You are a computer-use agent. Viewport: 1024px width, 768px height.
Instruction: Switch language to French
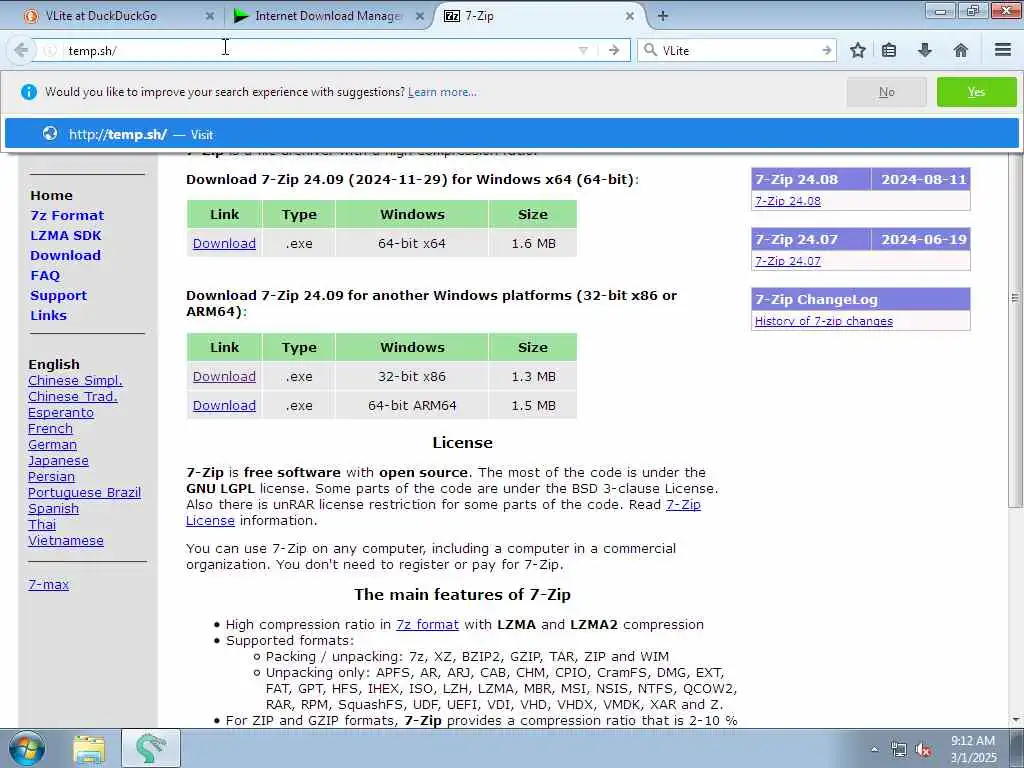(50, 428)
